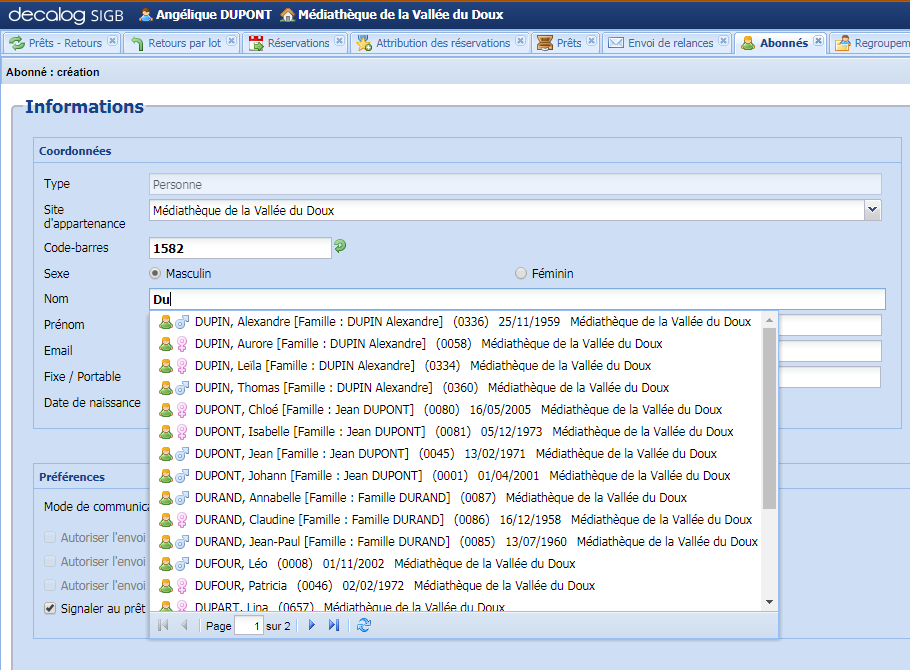Click the next page arrow in pager

312,625
